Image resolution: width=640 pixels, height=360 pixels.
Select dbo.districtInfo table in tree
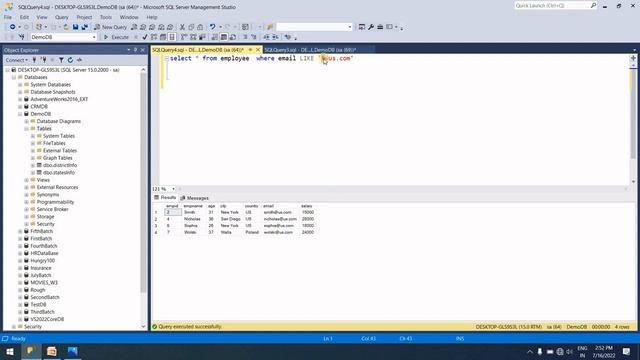[60, 165]
